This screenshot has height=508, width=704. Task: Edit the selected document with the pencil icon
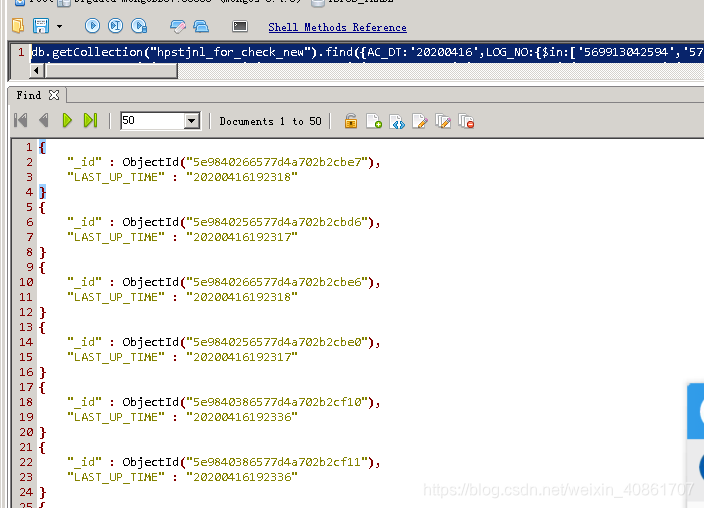[x=420, y=121]
